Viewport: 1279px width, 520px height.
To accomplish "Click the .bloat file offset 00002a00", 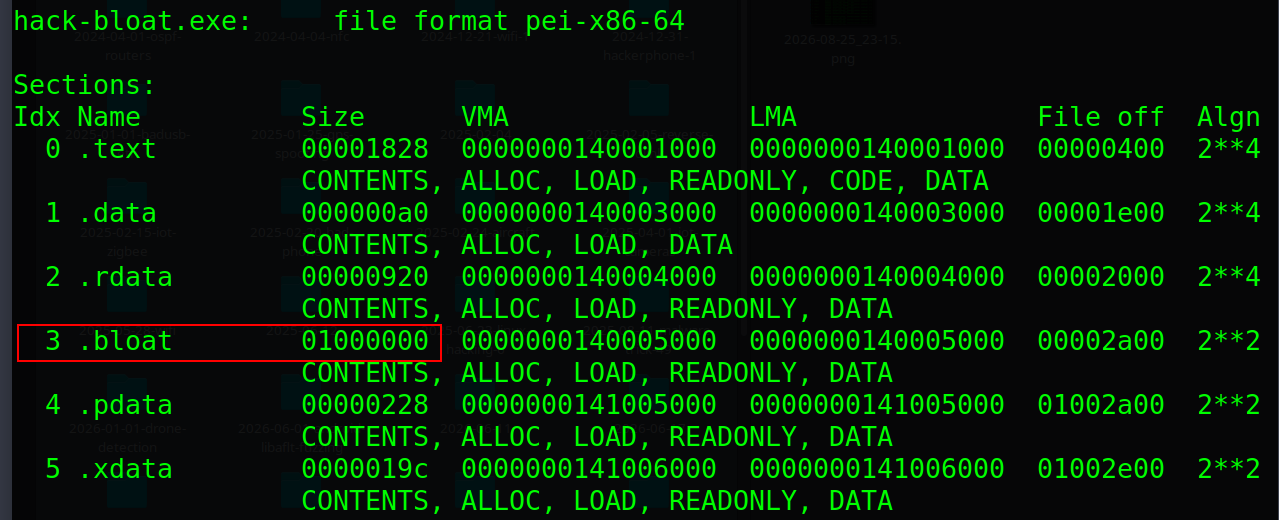I will (1101, 341).
